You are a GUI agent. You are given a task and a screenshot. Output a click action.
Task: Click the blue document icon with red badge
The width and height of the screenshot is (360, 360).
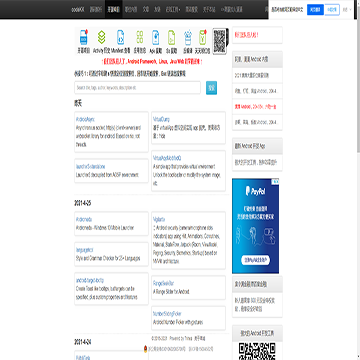[84, 37]
